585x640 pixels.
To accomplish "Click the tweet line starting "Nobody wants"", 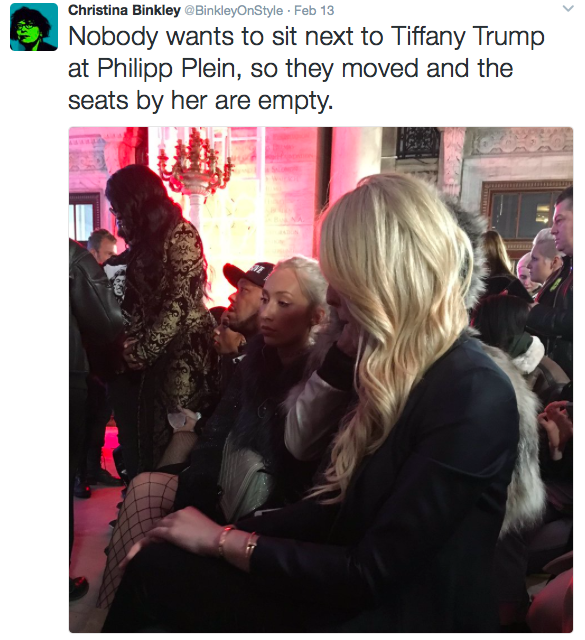I will 306,37.
